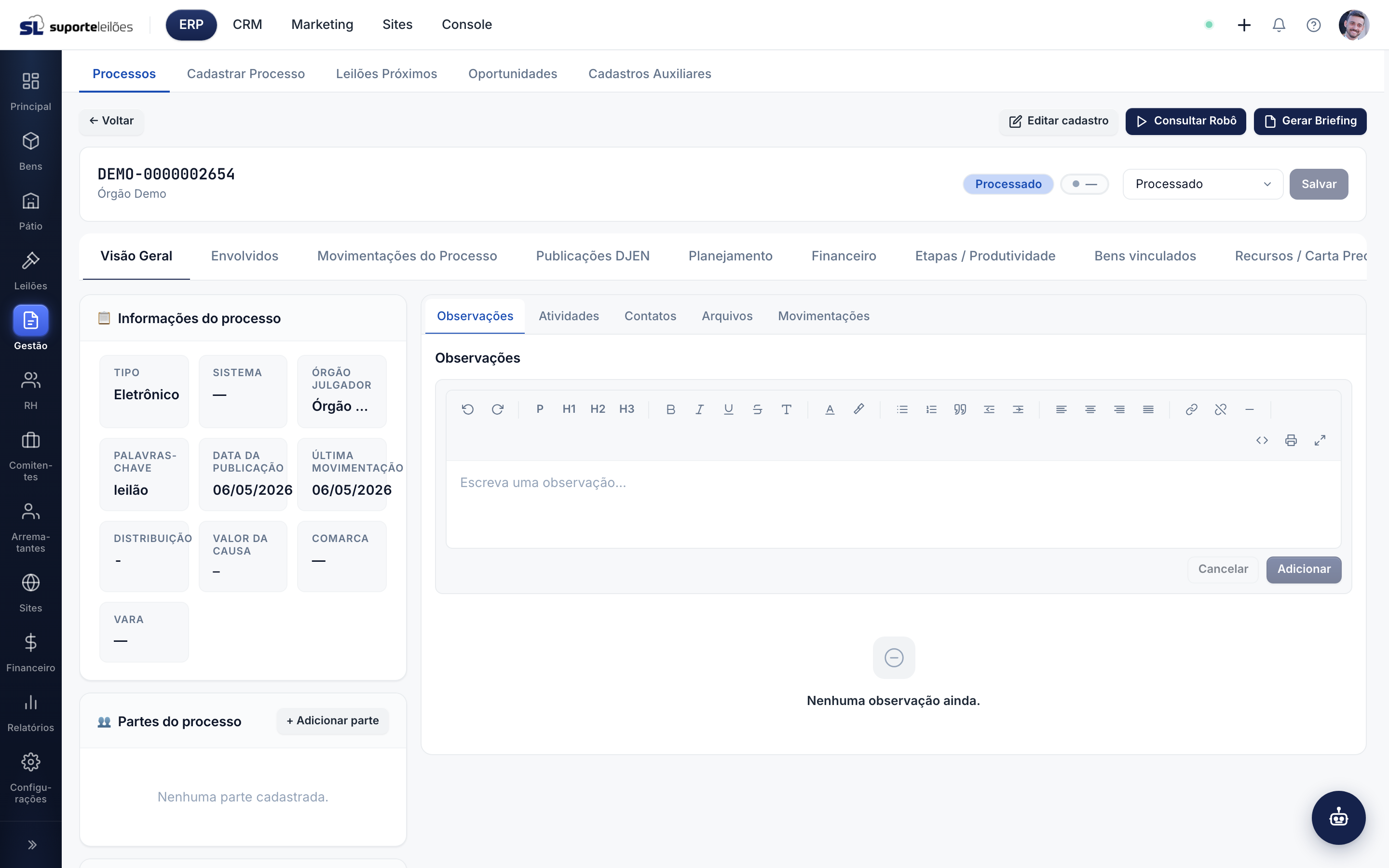Open Comitentes in the sidebar

tap(31, 456)
